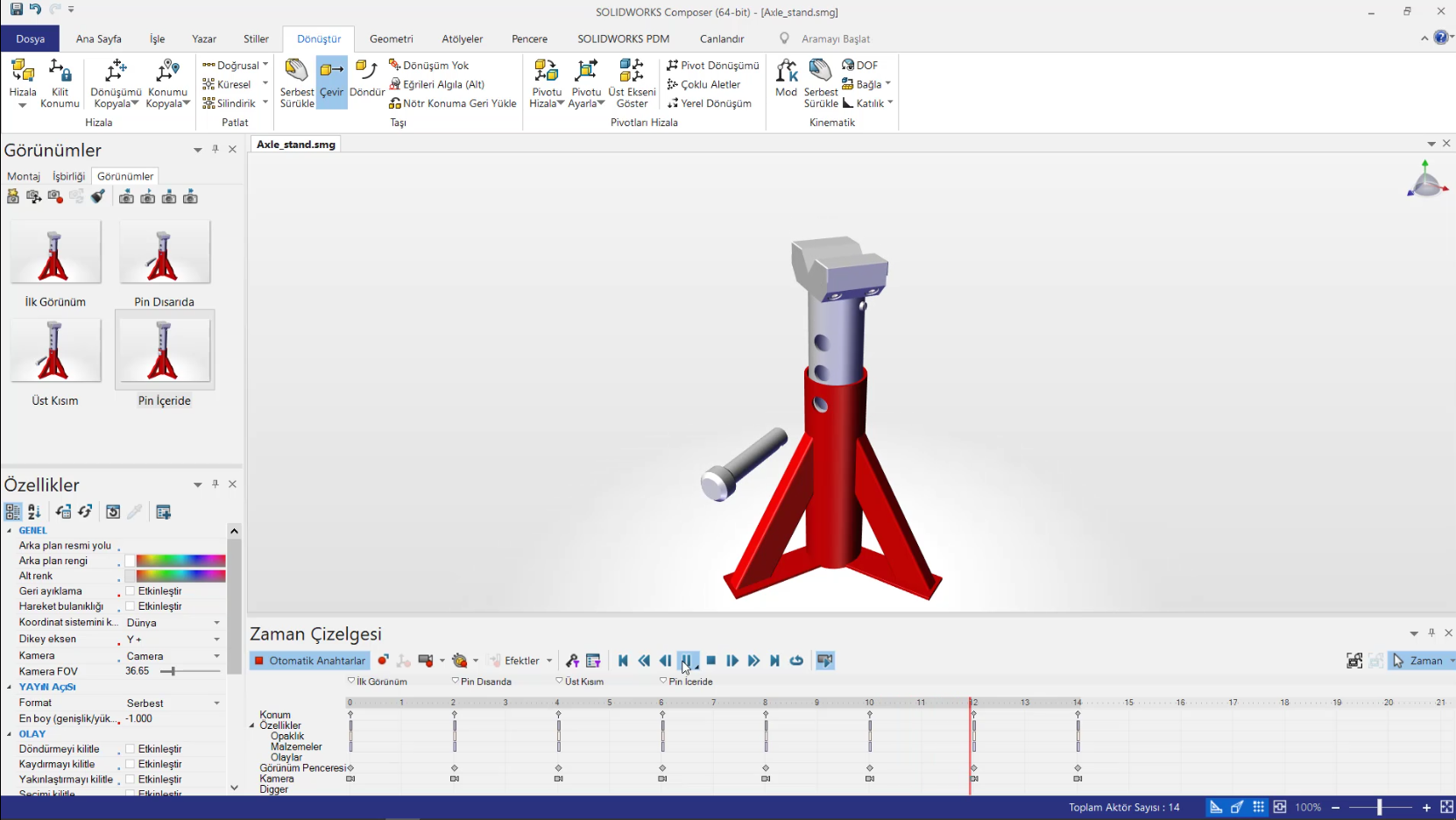Open the Montaj panel tab
The width and height of the screenshot is (1456, 820).
[24, 176]
